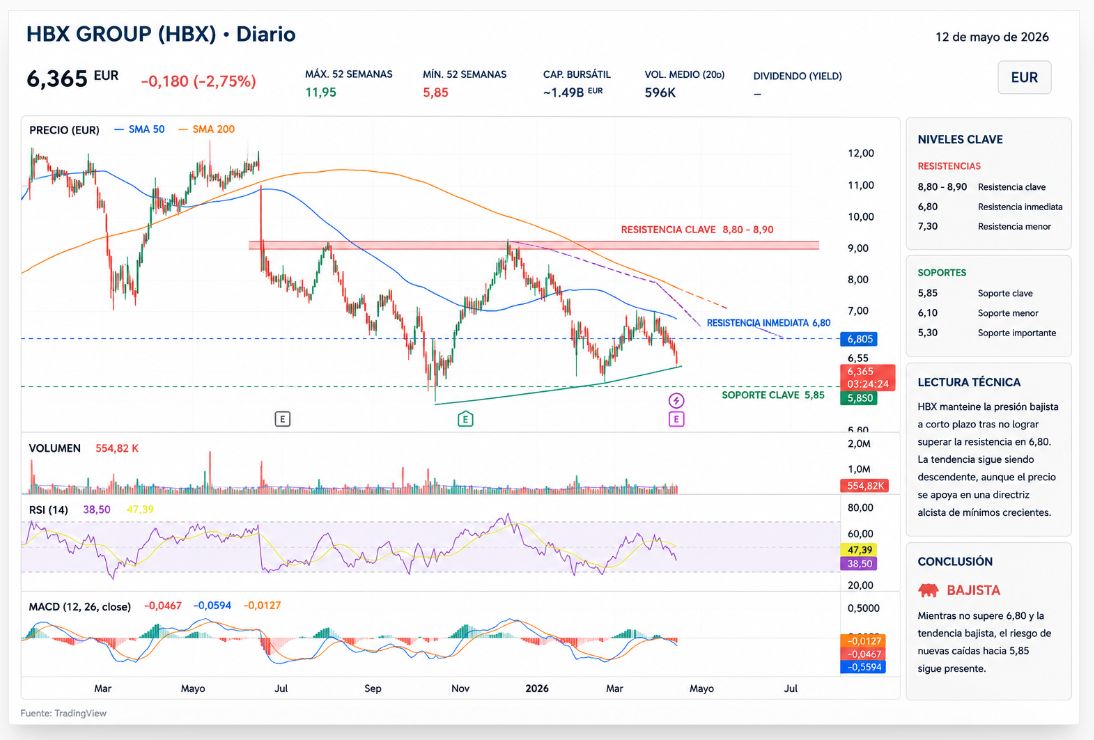
Task: Click the green 5,850 price axis tag
Action: pos(859,398)
